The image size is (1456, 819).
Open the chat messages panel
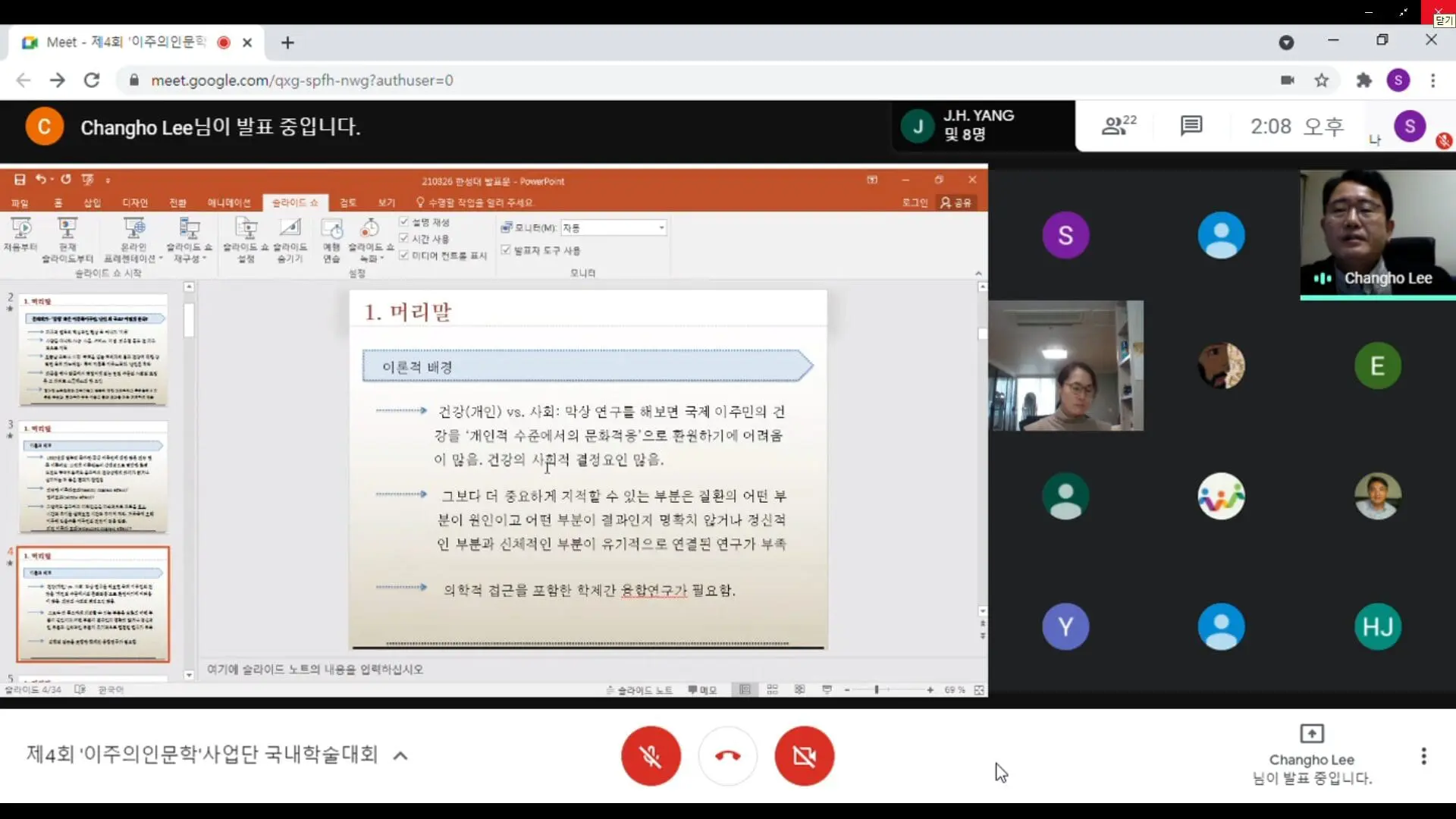[1191, 126]
